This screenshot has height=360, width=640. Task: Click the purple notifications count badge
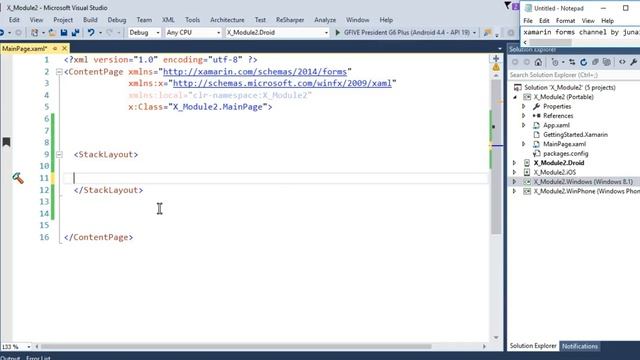click(x=516, y=7)
